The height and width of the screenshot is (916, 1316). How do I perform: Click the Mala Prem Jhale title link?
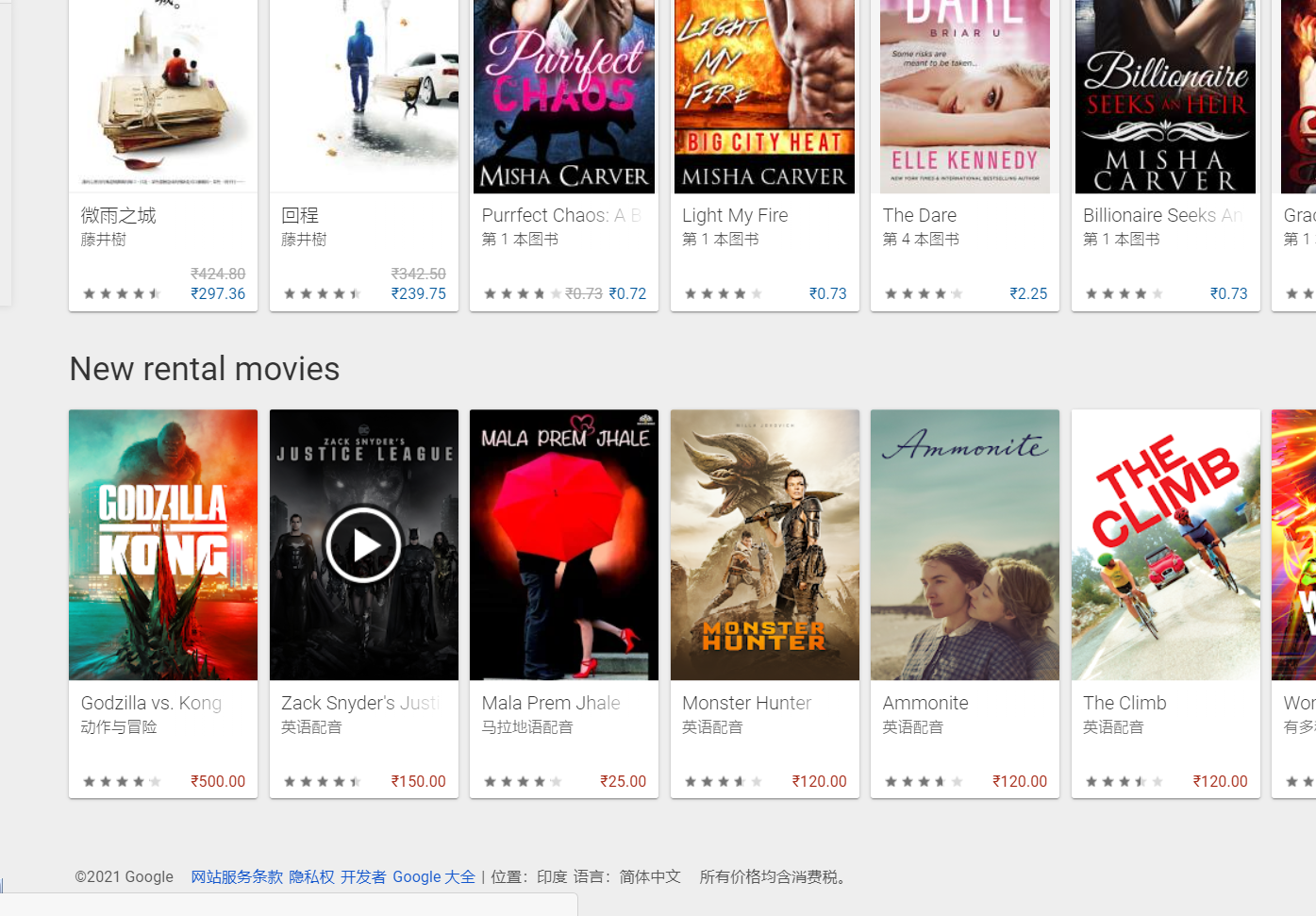pyautogui.click(x=551, y=703)
